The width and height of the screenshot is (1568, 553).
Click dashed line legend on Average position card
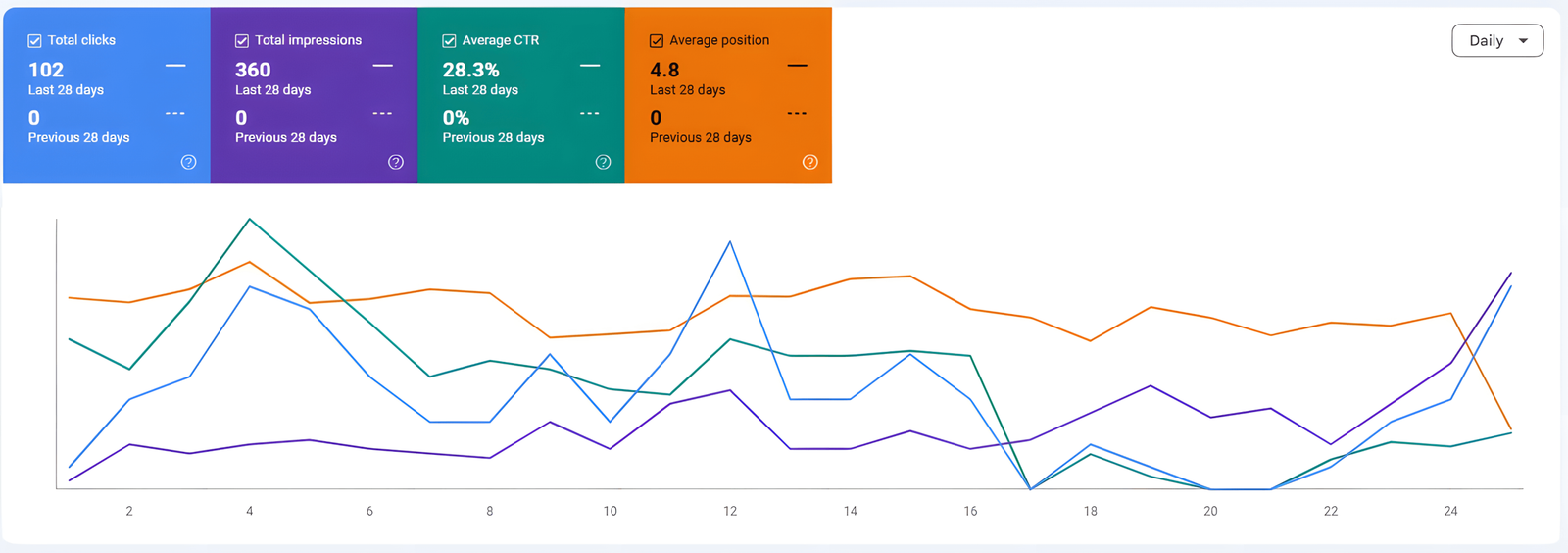[x=797, y=114]
